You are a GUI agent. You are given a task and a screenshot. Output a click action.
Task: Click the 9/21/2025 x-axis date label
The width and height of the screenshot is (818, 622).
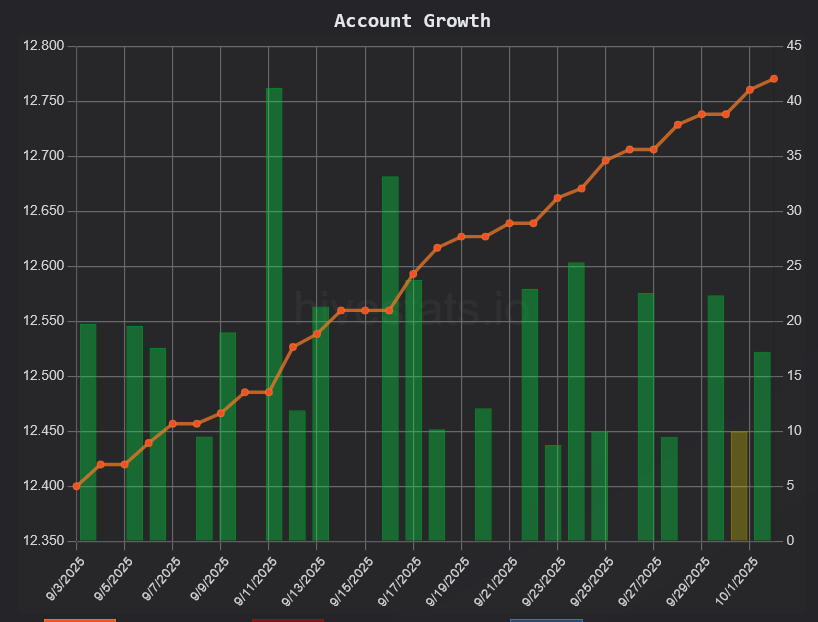[495, 578]
